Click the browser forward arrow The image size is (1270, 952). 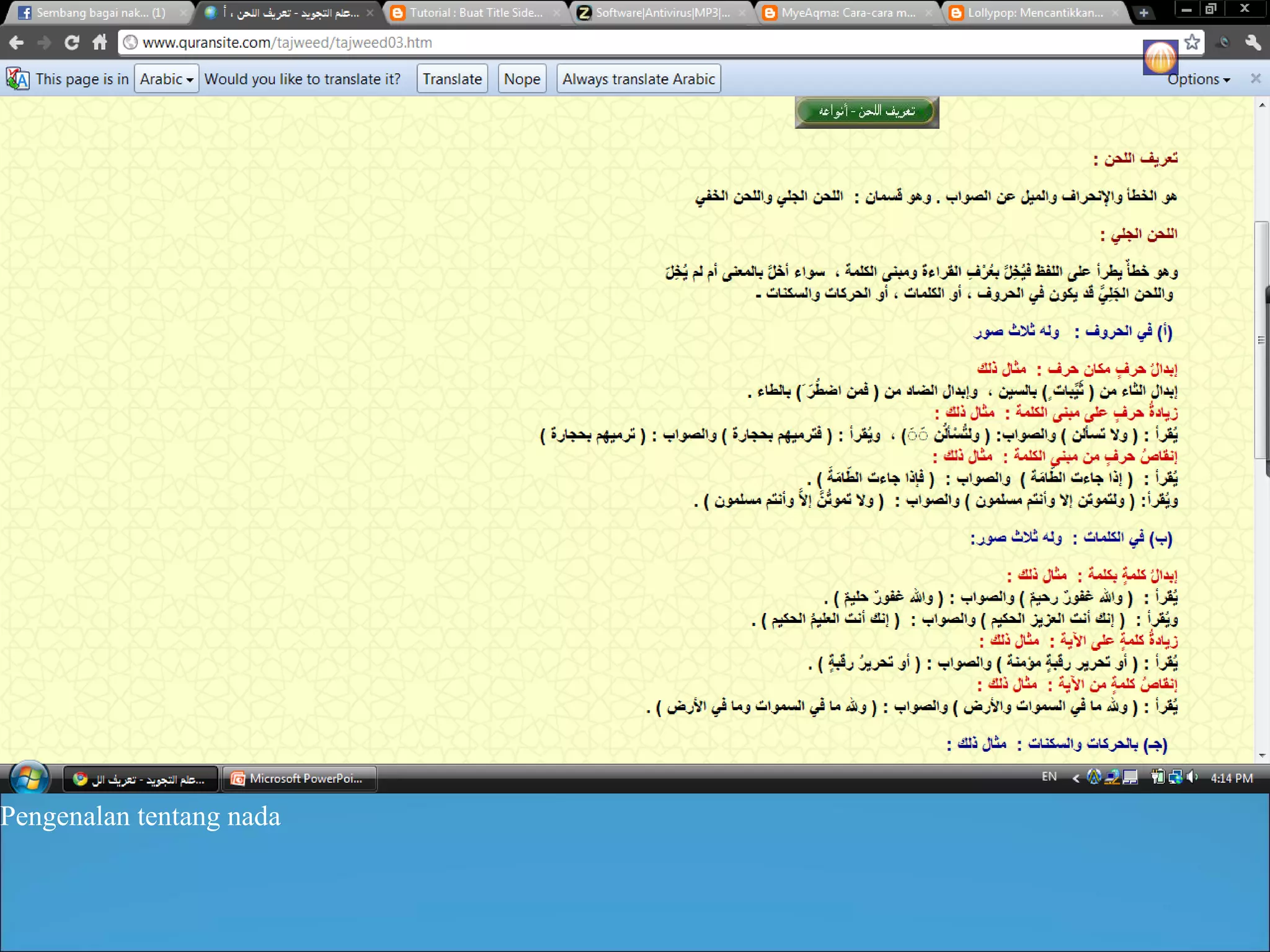[44, 42]
